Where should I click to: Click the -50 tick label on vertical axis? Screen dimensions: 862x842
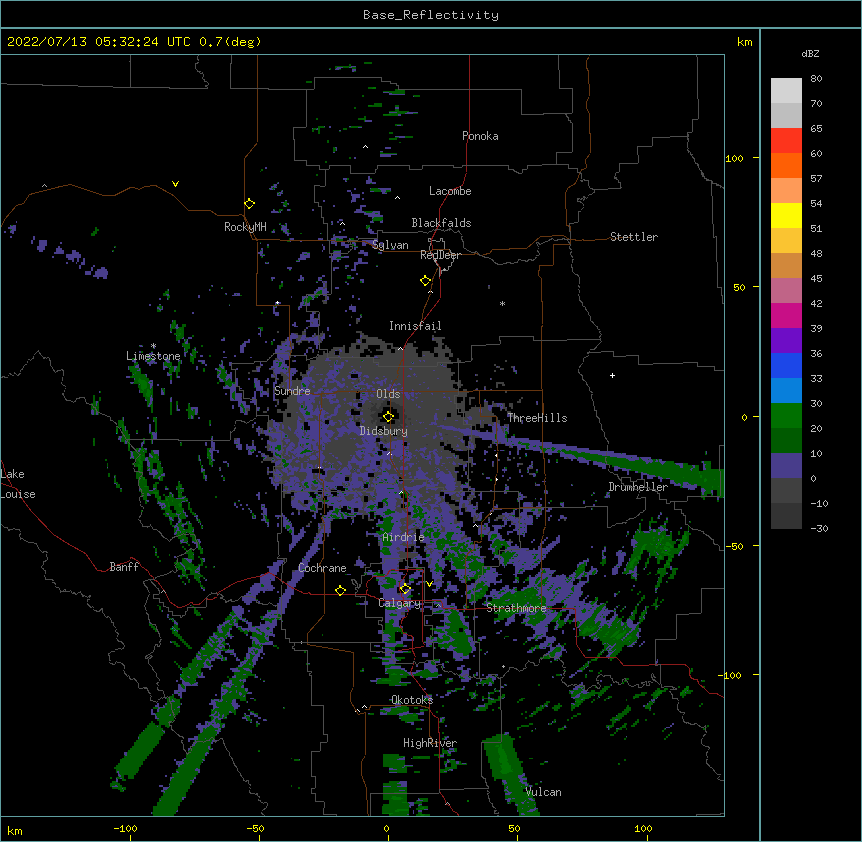[x=734, y=546]
